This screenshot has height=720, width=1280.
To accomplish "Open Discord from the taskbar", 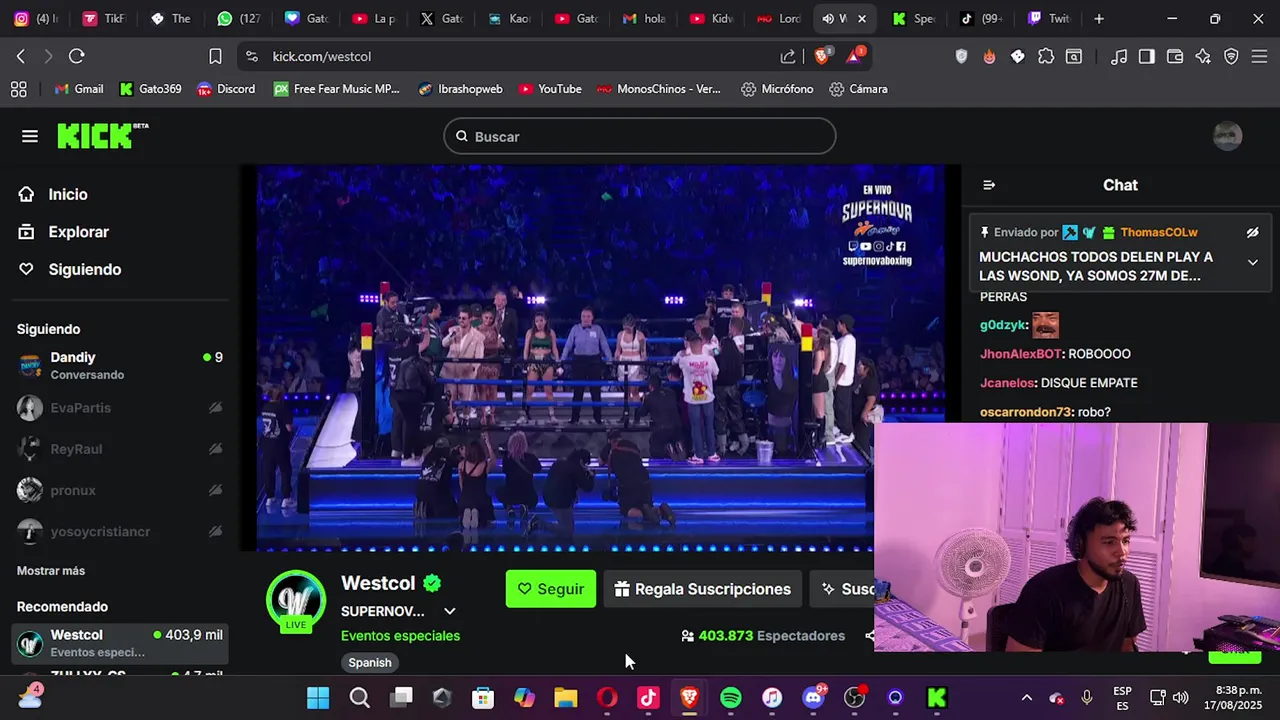I will pyautogui.click(x=814, y=698).
